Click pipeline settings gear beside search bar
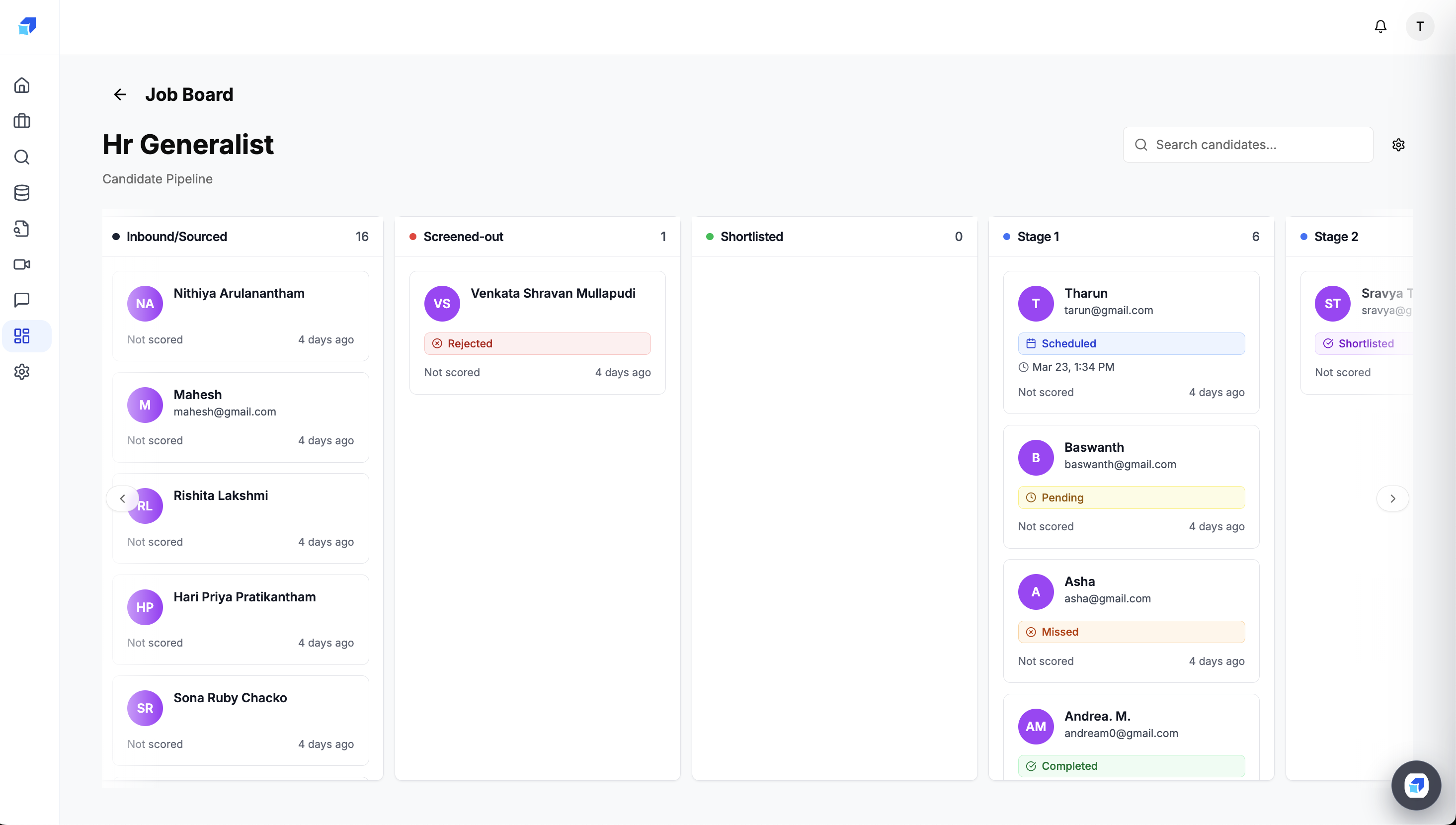The width and height of the screenshot is (1456, 825). coord(1398,145)
